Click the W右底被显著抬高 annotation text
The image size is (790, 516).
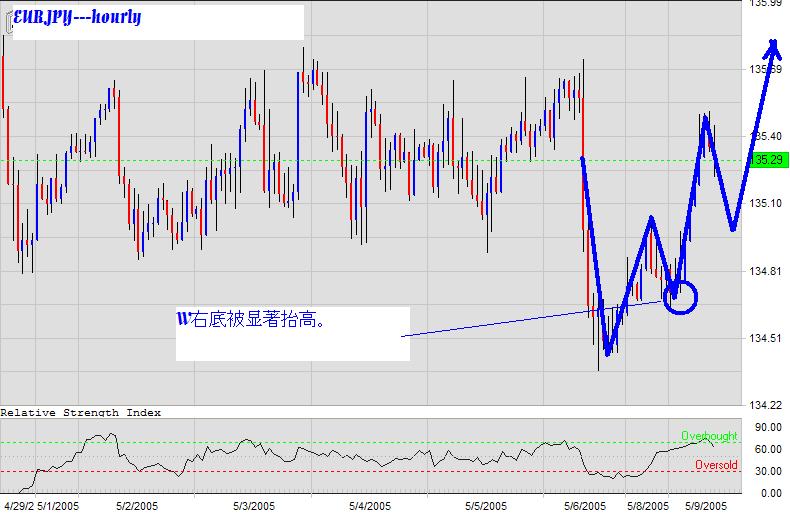pyautogui.click(x=251, y=319)
